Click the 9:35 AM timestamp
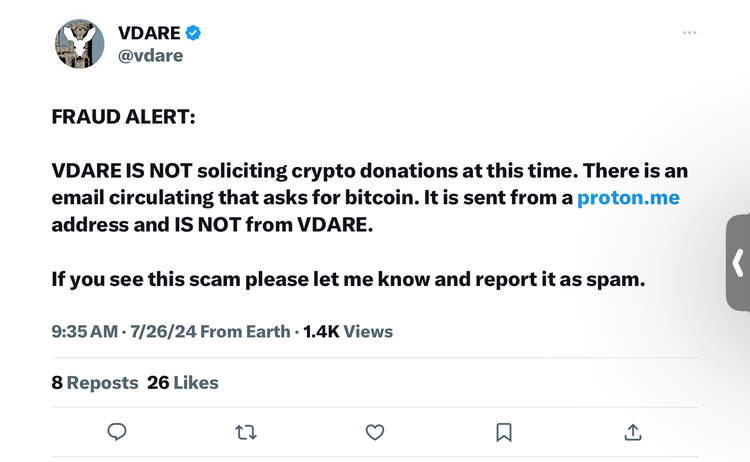This screenshot has height=462, width=750. coord(85,331)
